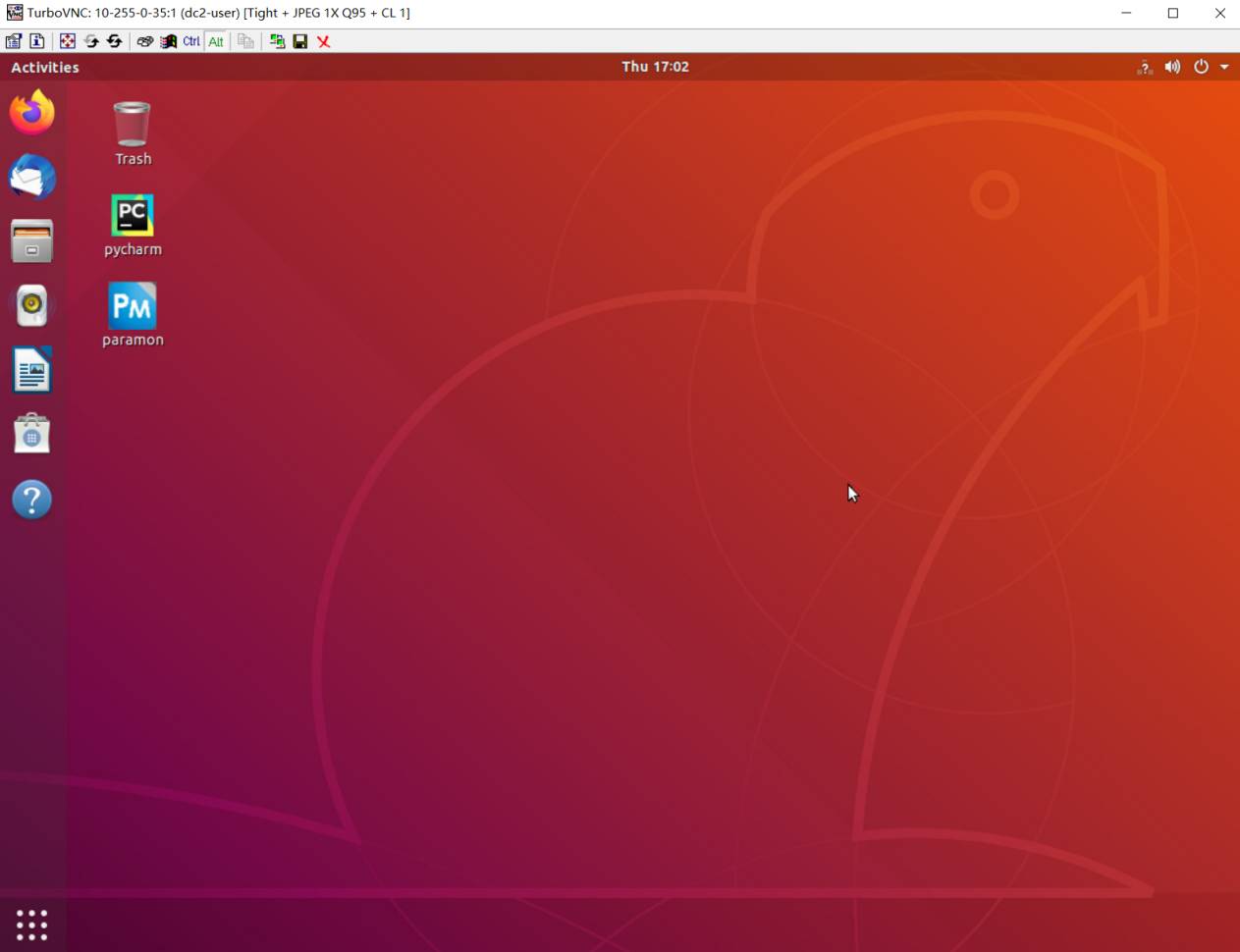Open the Thu 17:02 clock menu
The height and width of the screenshot is (952, 1240).
[x=655, y=67]
